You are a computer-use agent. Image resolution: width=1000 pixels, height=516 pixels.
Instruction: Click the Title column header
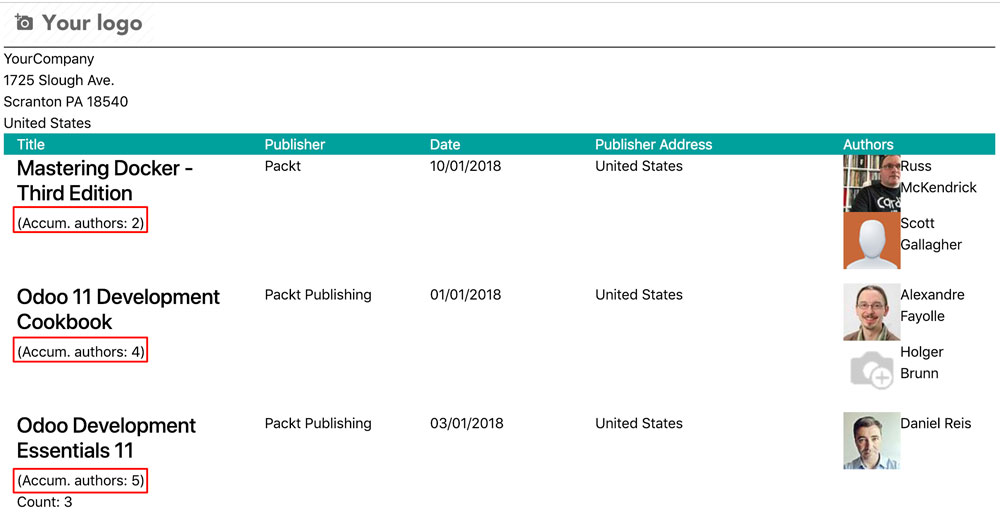pos(31,145)
